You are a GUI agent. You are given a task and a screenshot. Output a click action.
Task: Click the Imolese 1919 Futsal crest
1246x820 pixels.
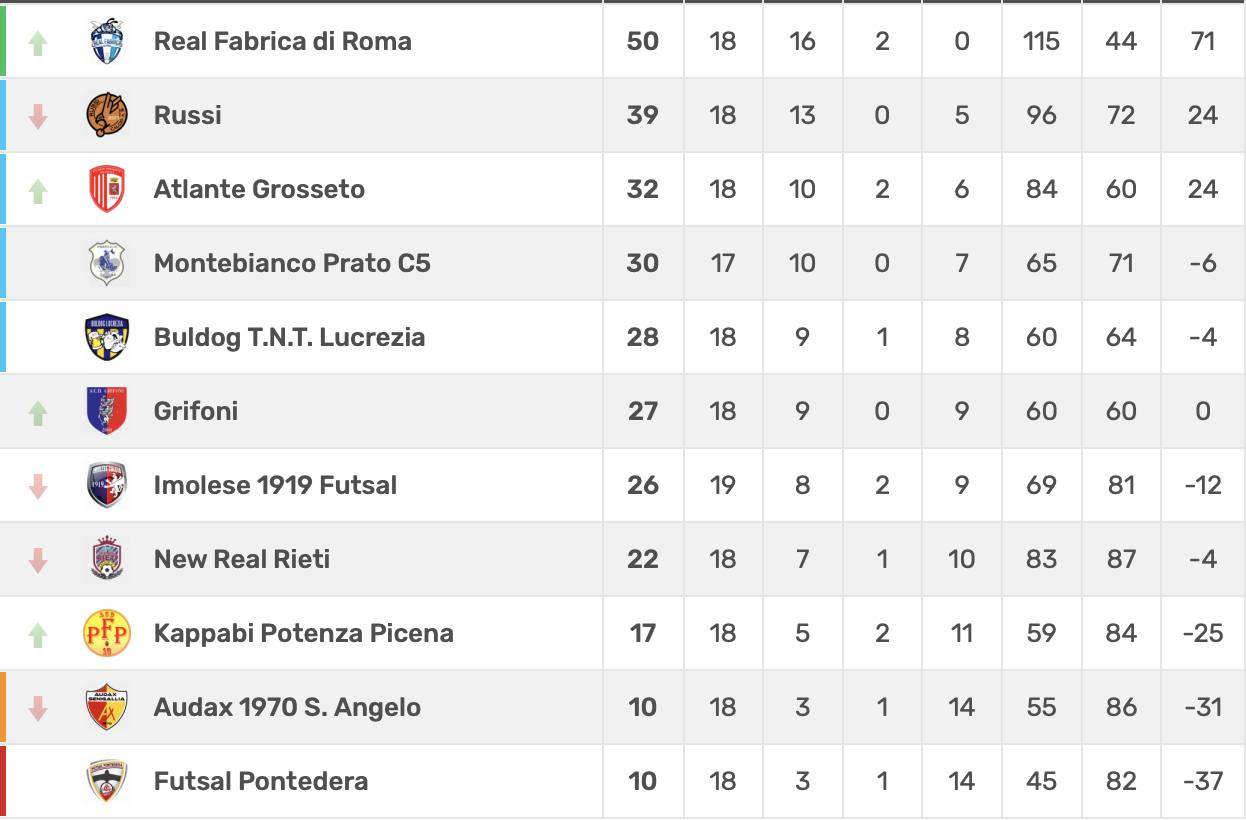coord(107,486)
